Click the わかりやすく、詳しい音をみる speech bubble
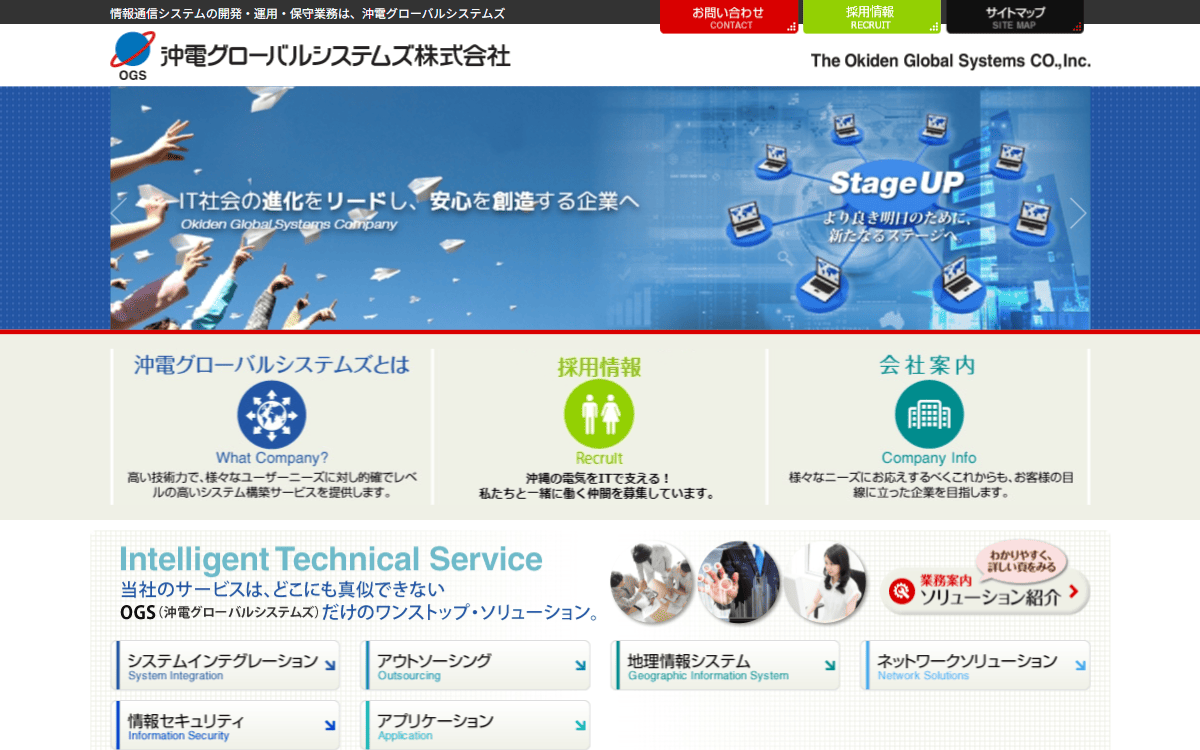The height and width of the screenshot is (750, 1200). (x=1020, y=560)
